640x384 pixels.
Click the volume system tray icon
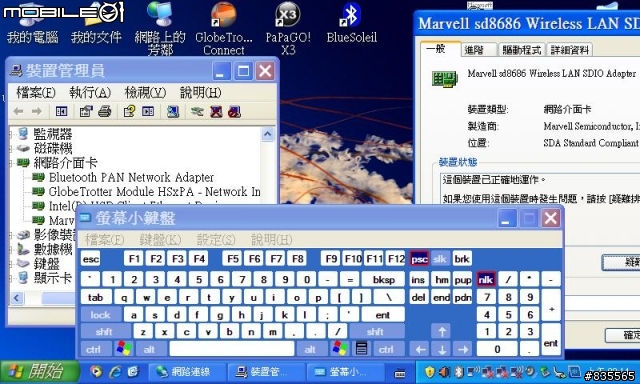[x=444, y=372]
